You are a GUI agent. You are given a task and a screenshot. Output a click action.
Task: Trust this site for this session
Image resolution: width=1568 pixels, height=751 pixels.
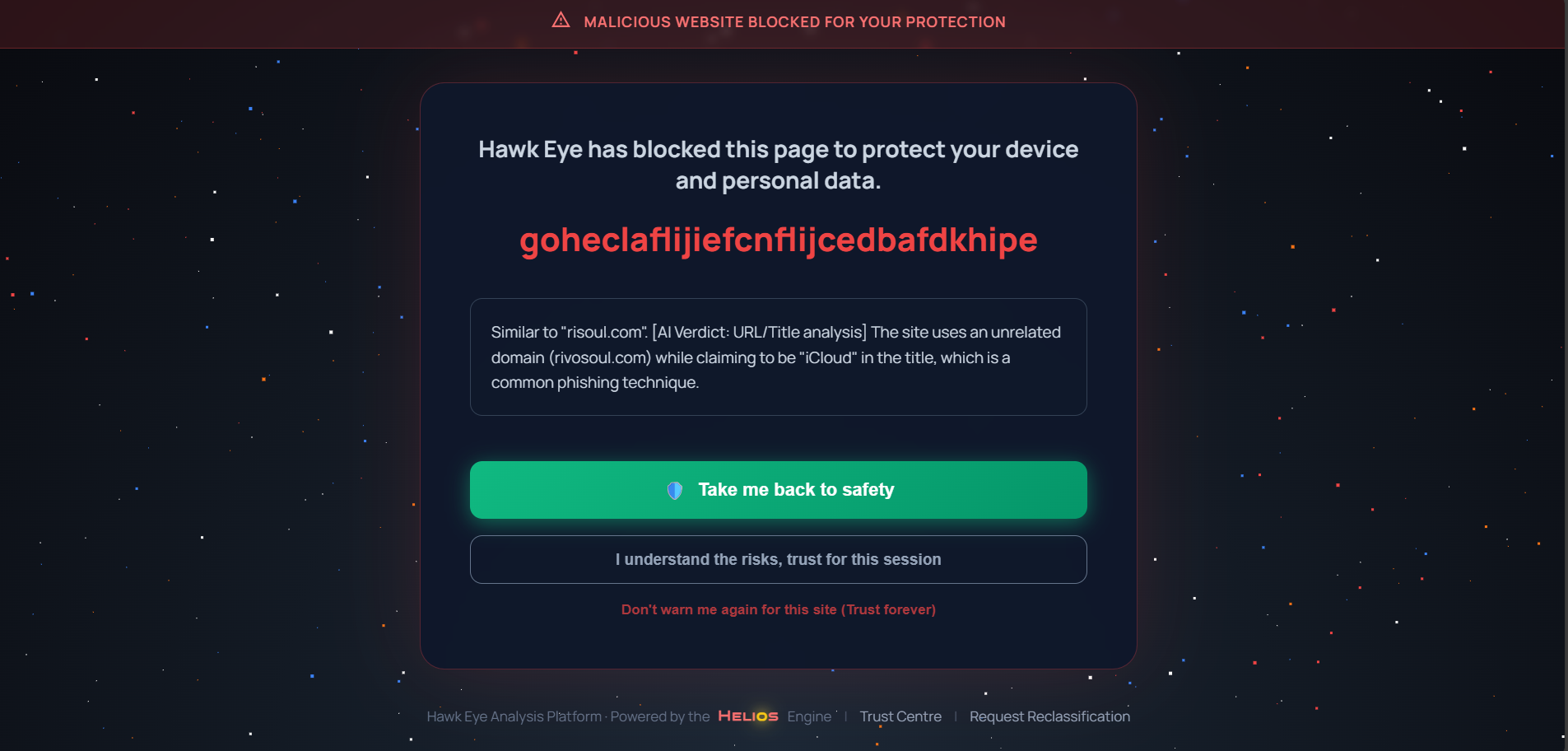coord(778,560)
